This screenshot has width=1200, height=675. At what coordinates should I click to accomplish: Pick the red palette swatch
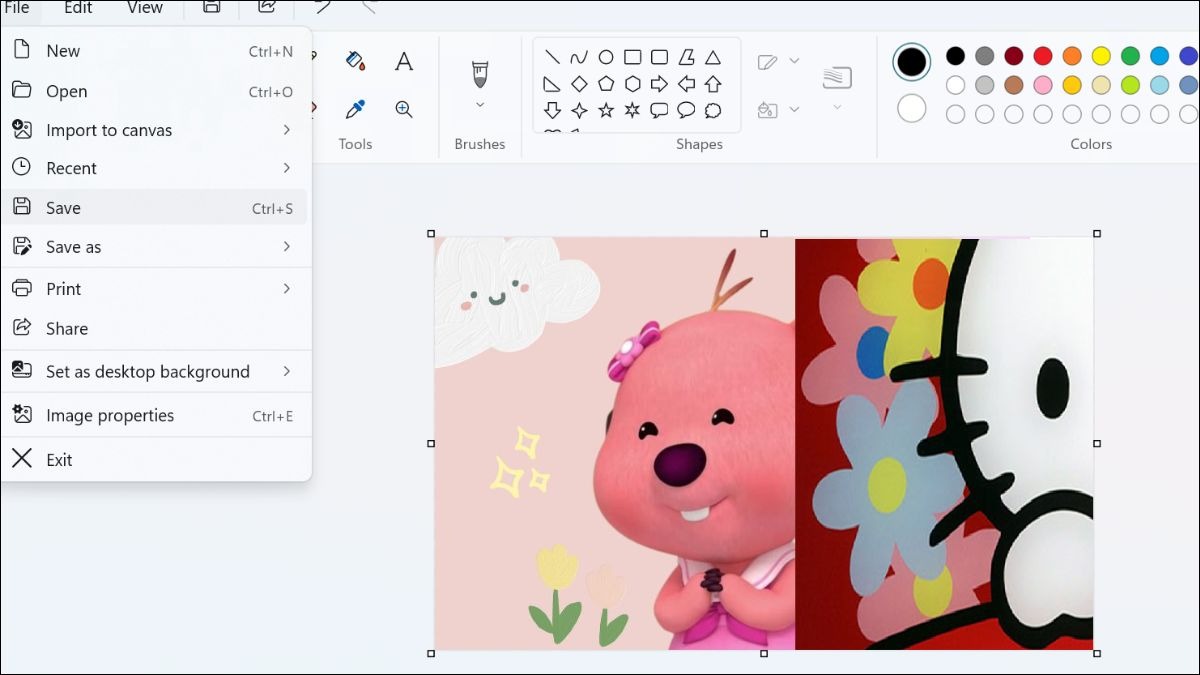tap(1043, 56)
